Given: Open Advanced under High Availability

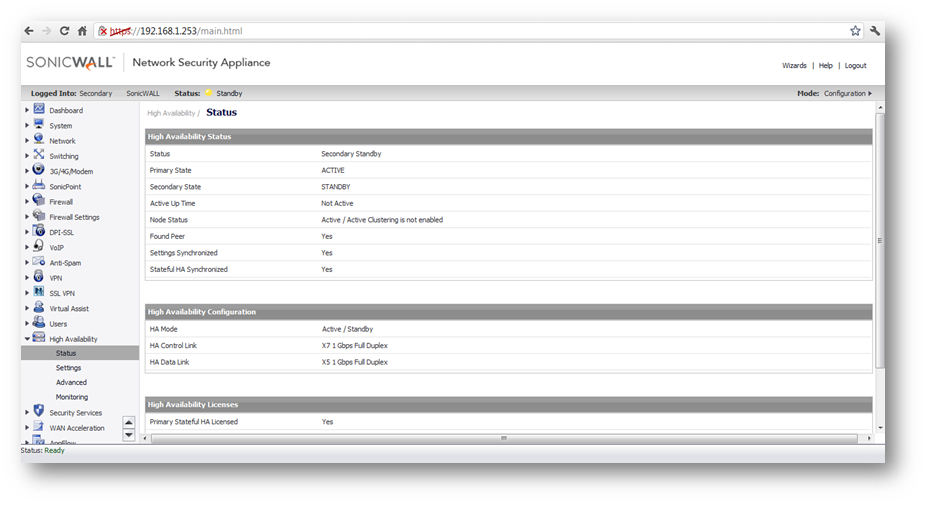Looking at the screenshot, I should click(71, 382).
